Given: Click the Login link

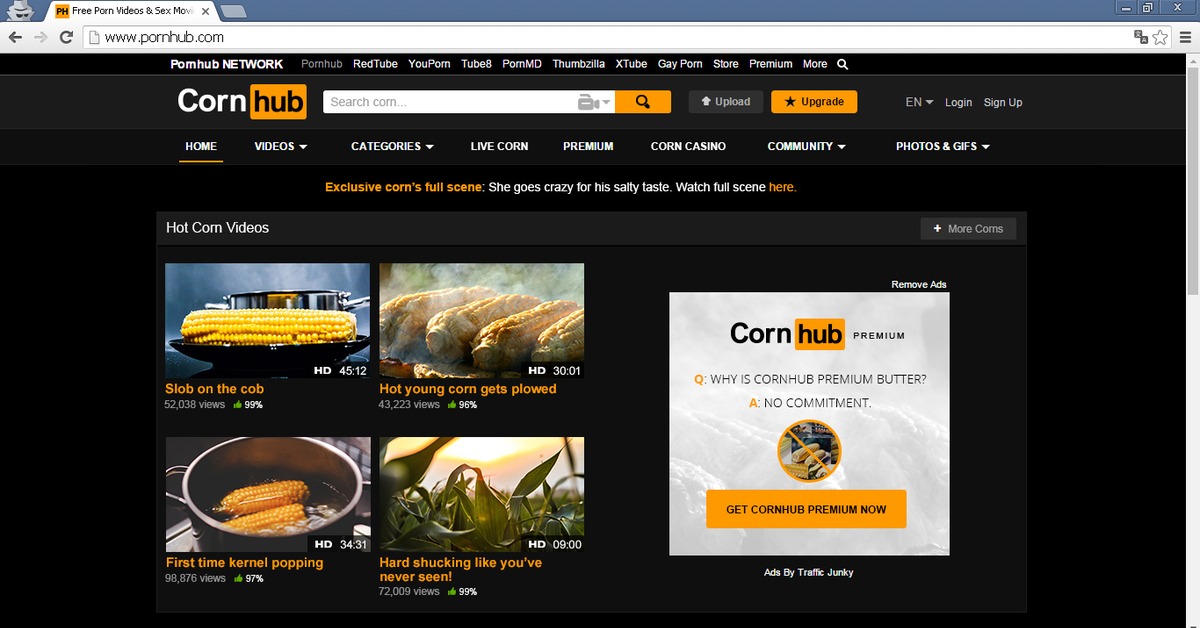Looking at the screenshot, I should coord(958,102).
